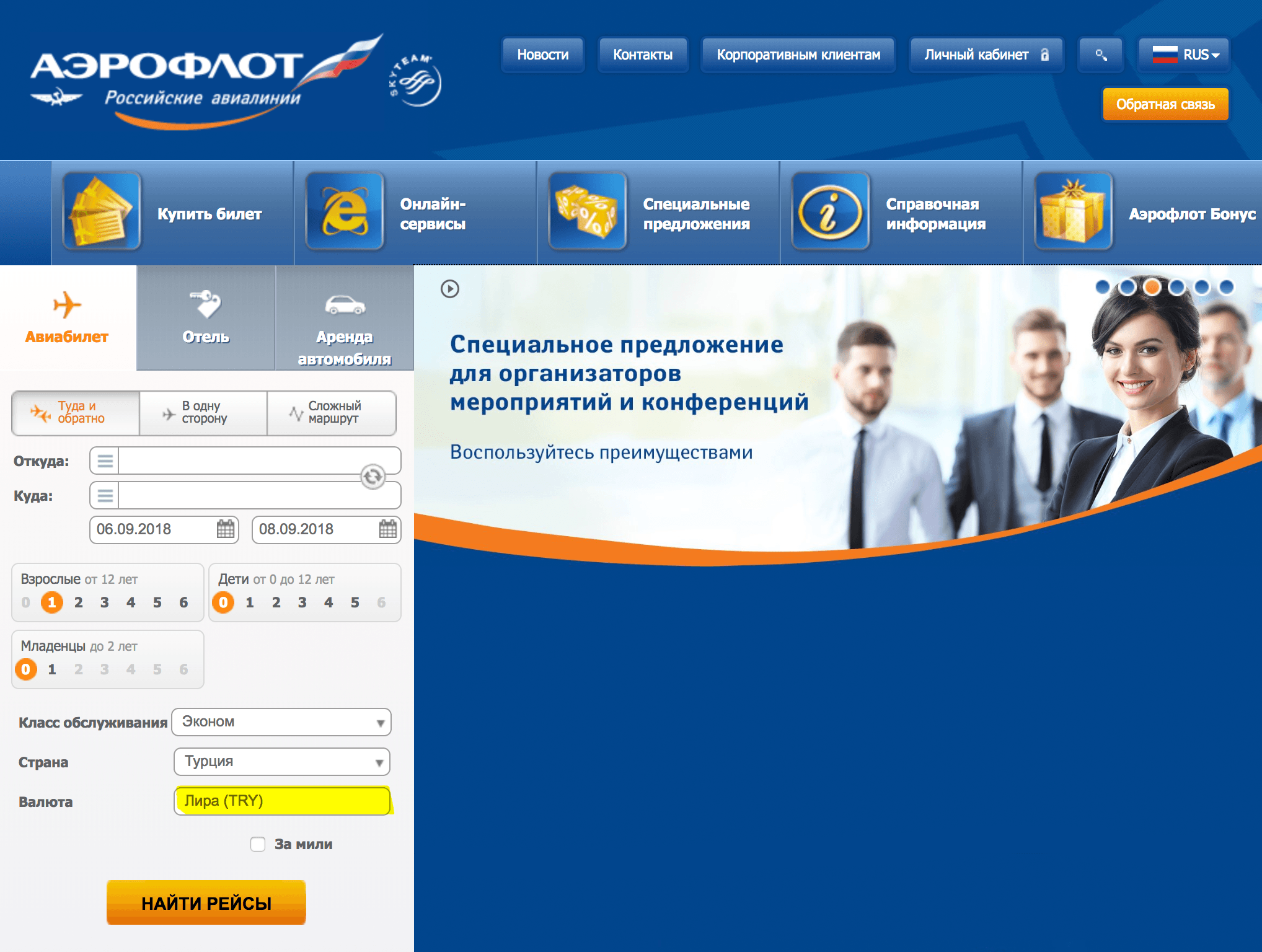Click the SkyTeam alliance emblem
Image resolution: width=1262 pixels, height=952 pixels.
pyautogui.click(x=415, y=81)
